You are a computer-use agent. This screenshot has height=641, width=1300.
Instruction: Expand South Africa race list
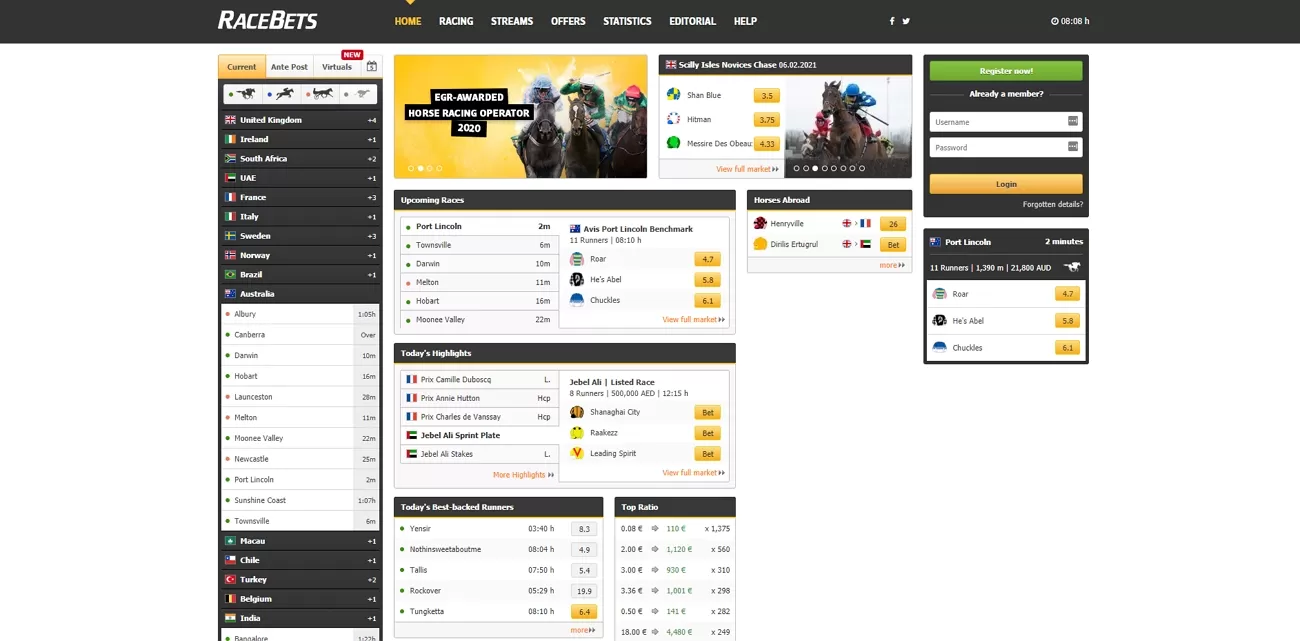300,158
